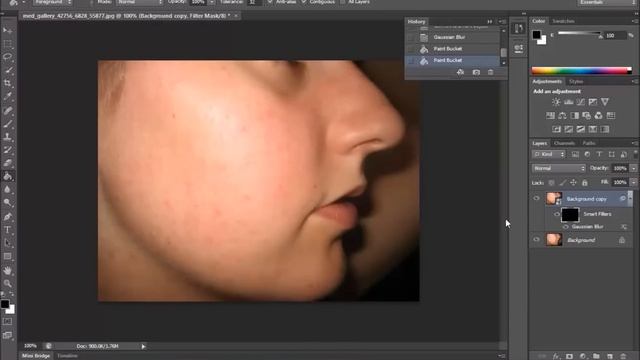This screenshot has height=360, width=640.
Task: Toggle Gaussian Blur filter visibility
Action: (x=565, y=227)
